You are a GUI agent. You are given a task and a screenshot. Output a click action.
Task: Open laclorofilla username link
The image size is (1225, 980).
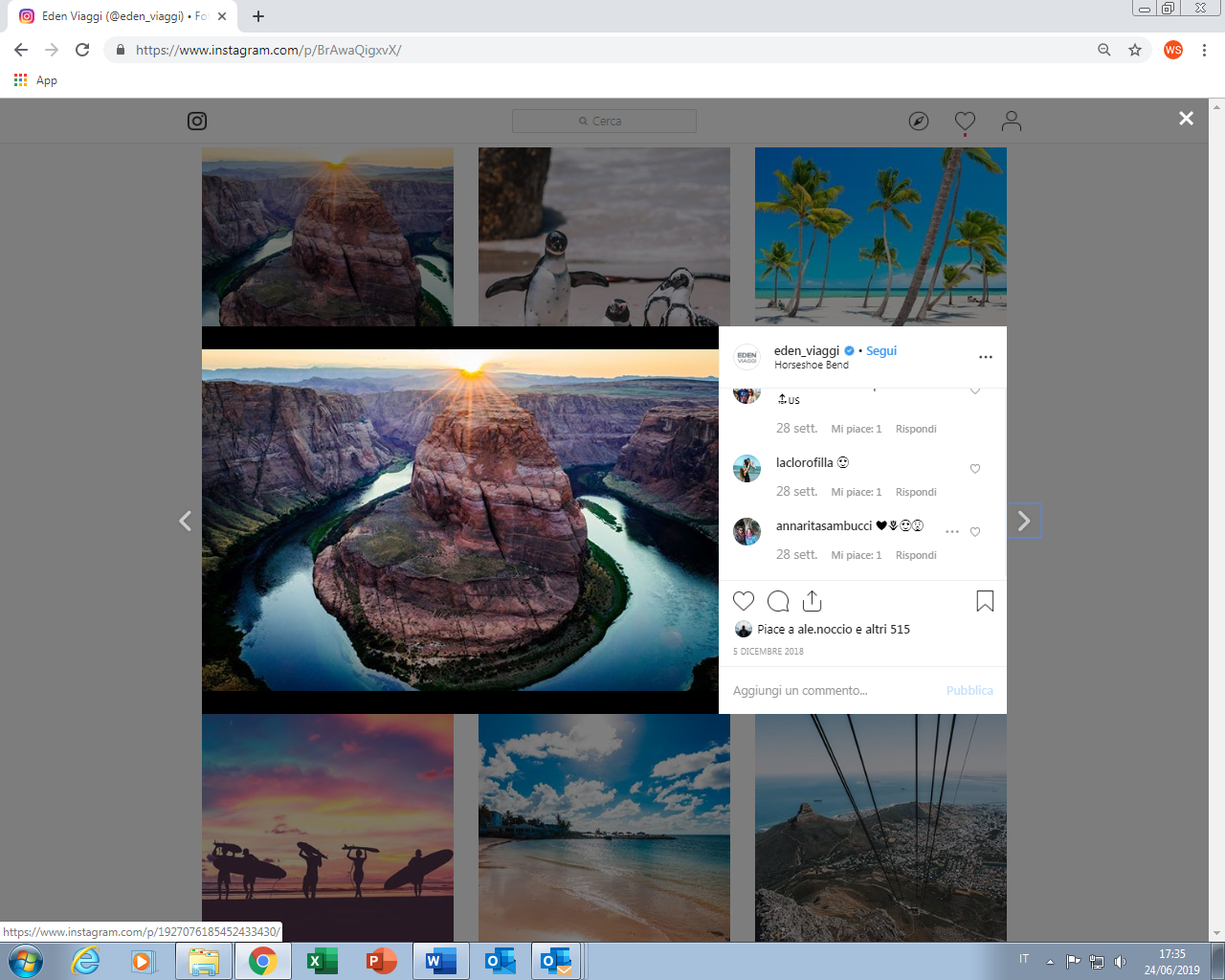pos(805,462)
